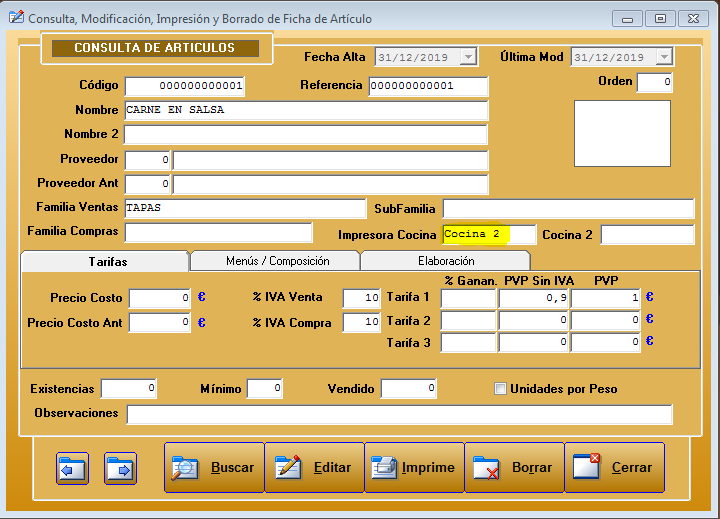720x519 pixels.
Task: Click the window title bar app icon
Action: [x=17, y=17]
